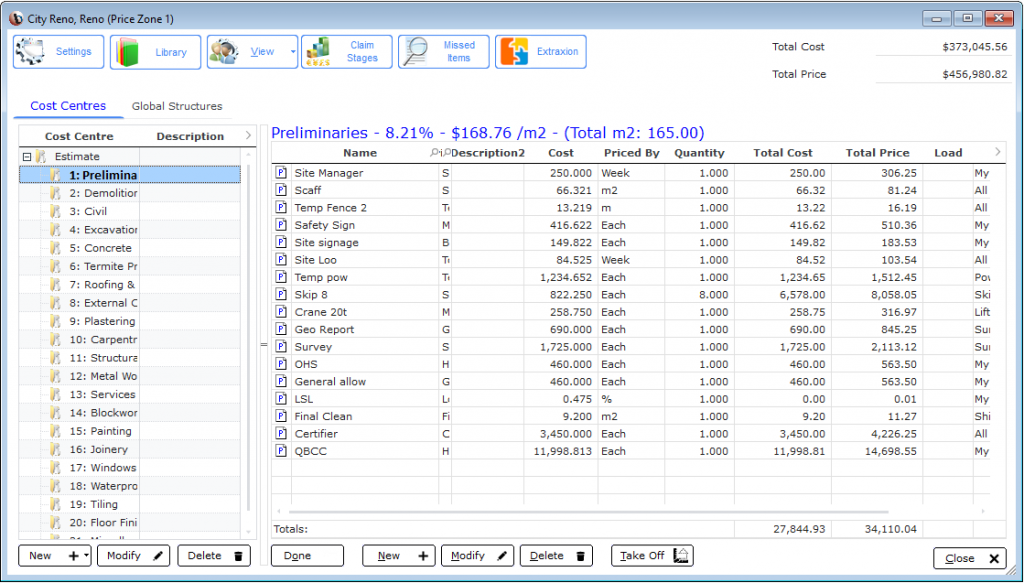Click the P icon on the QBCC row
This screenshot has width=1024, height=583.
click(x=281, y=451)
